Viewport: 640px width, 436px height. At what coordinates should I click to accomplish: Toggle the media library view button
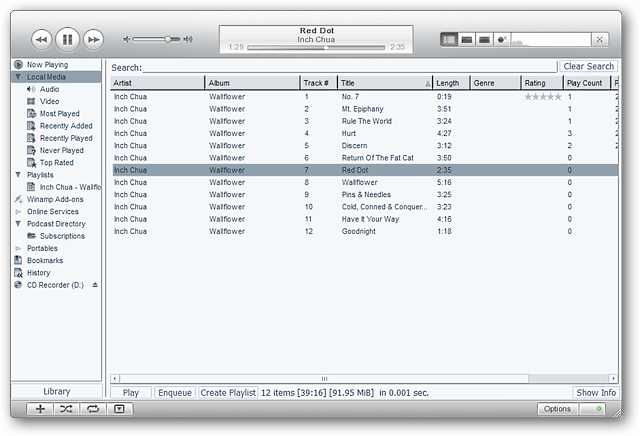449,40
